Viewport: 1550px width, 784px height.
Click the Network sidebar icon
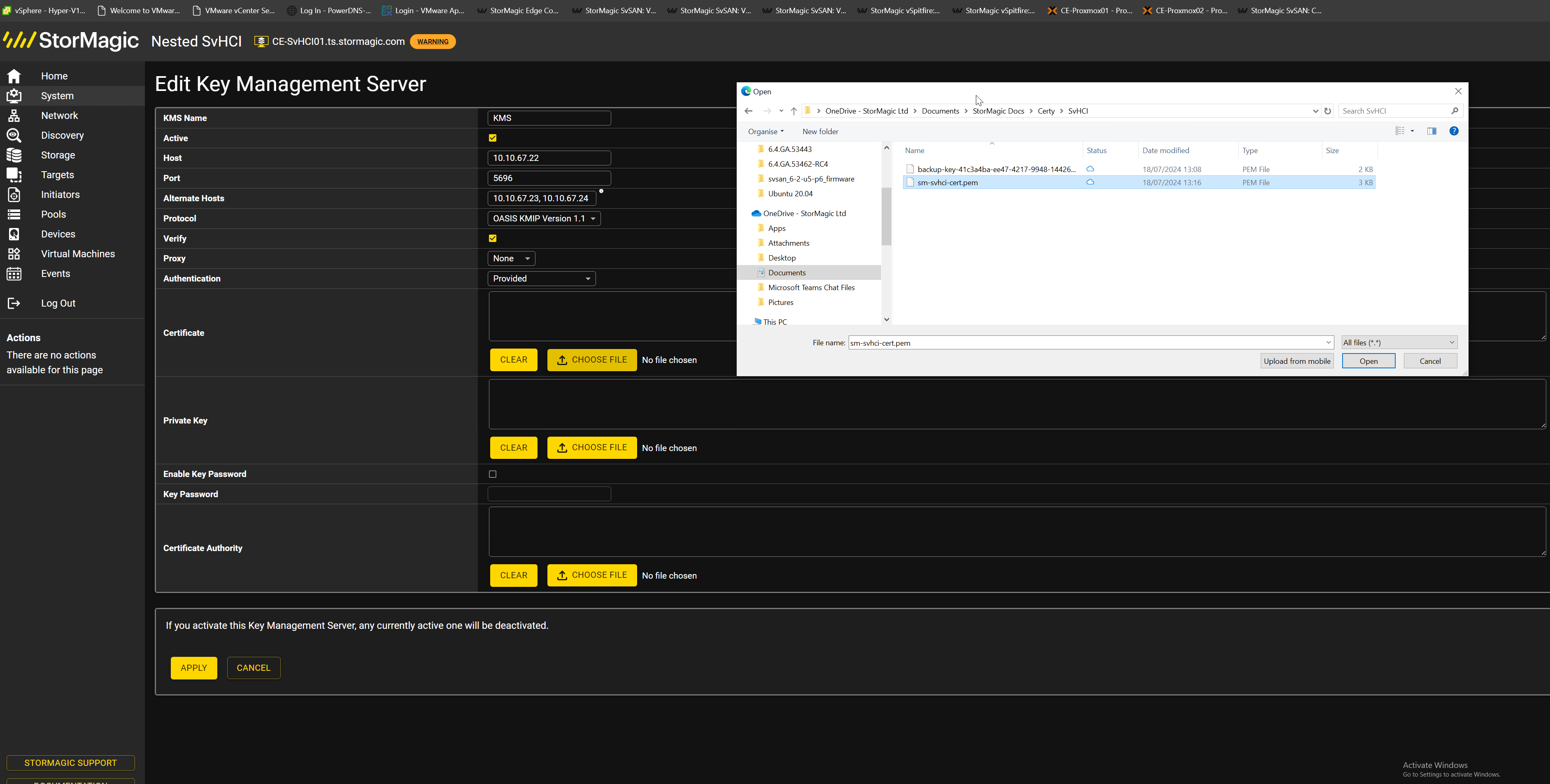pos(14,116)
